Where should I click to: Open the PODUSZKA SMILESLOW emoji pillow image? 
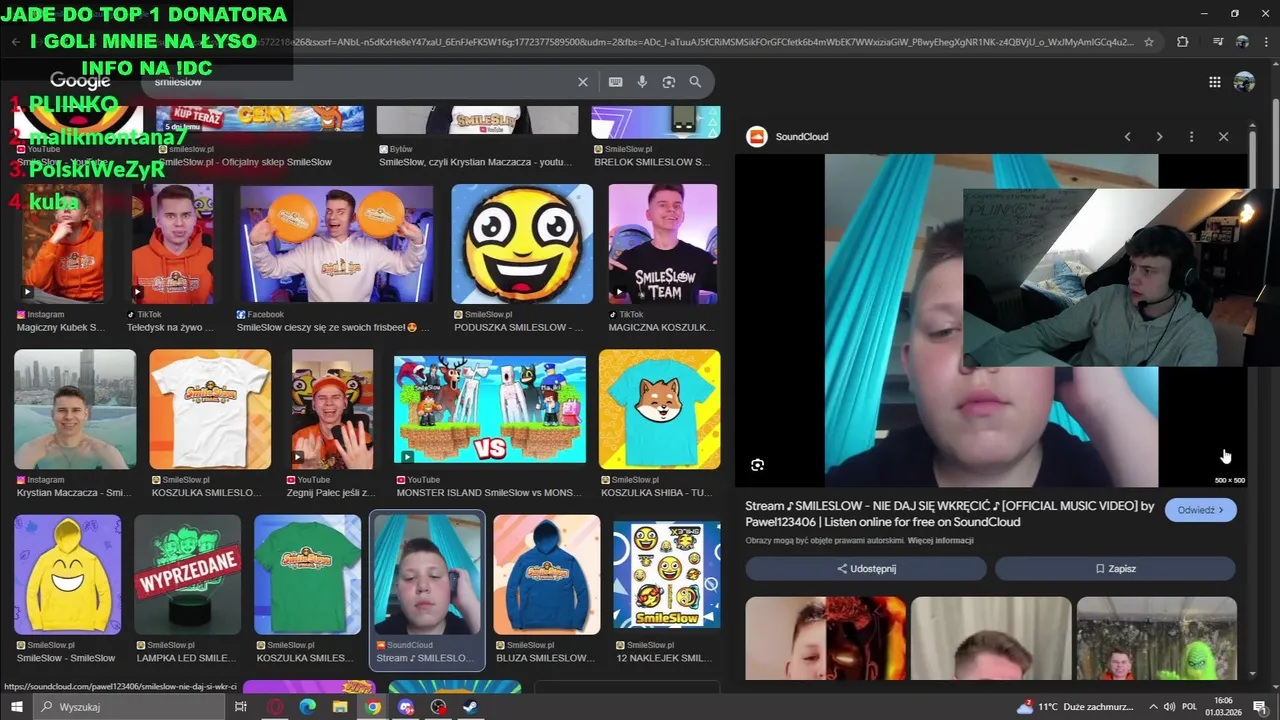point(522,243)
